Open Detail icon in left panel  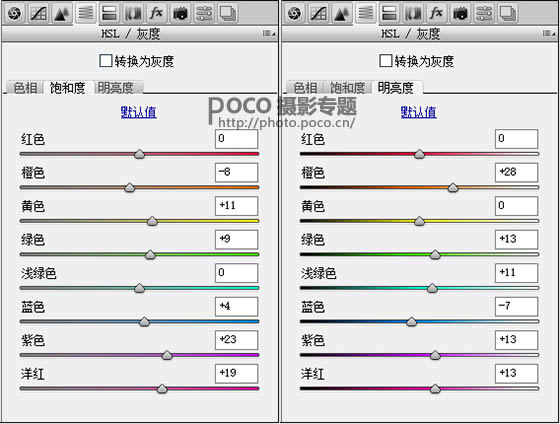[62, 13]
